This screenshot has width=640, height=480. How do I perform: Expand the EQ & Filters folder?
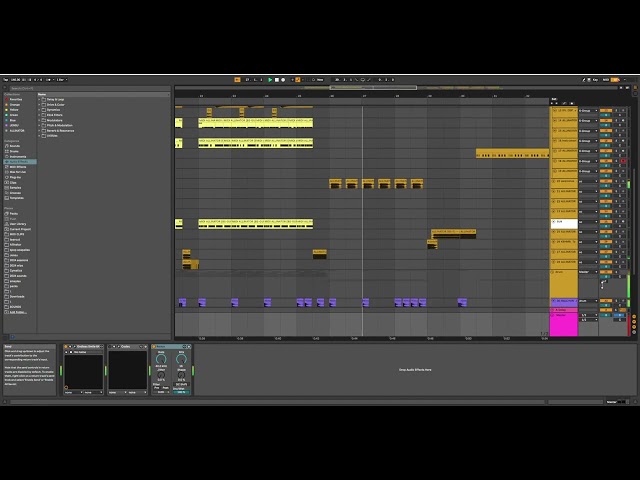click(40, 115)
